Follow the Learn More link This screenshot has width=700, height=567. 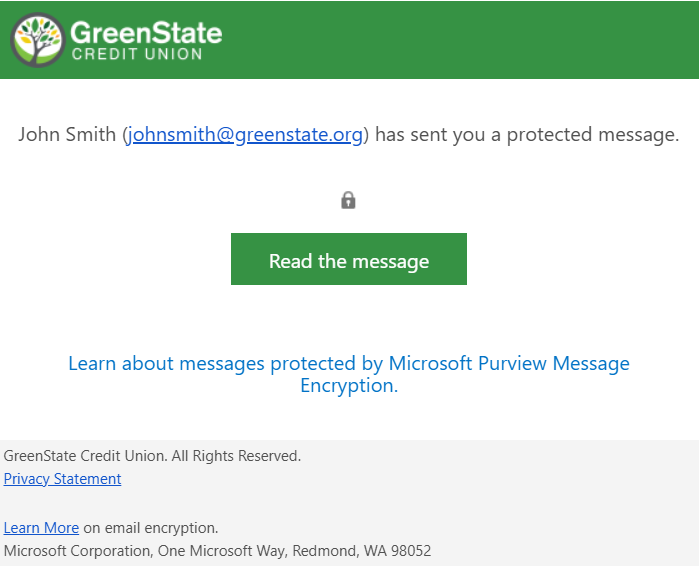click(41, 528)
